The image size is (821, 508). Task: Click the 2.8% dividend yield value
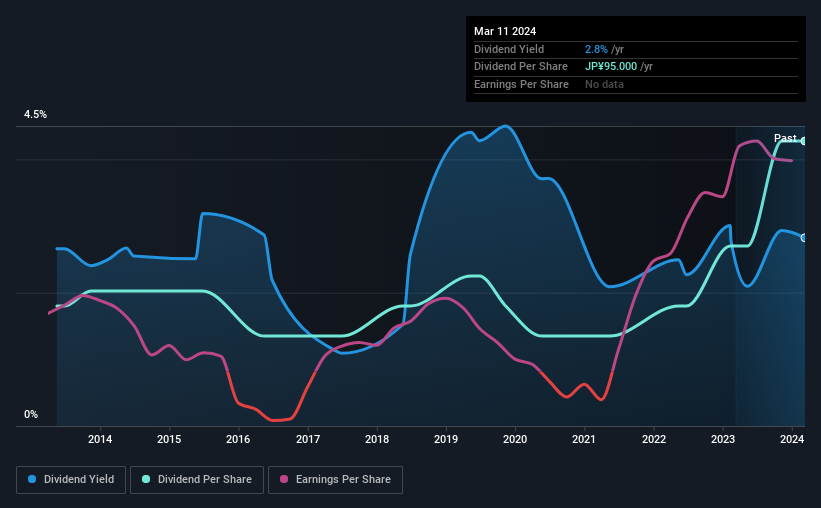click(596, 49)
